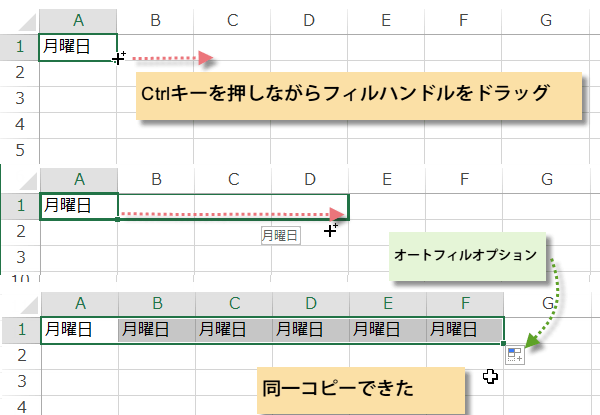This screenshot has height=415, width=600.
Task: Click the small 月曜日 fill preview tooltip
Action: (x=280, y=235)
